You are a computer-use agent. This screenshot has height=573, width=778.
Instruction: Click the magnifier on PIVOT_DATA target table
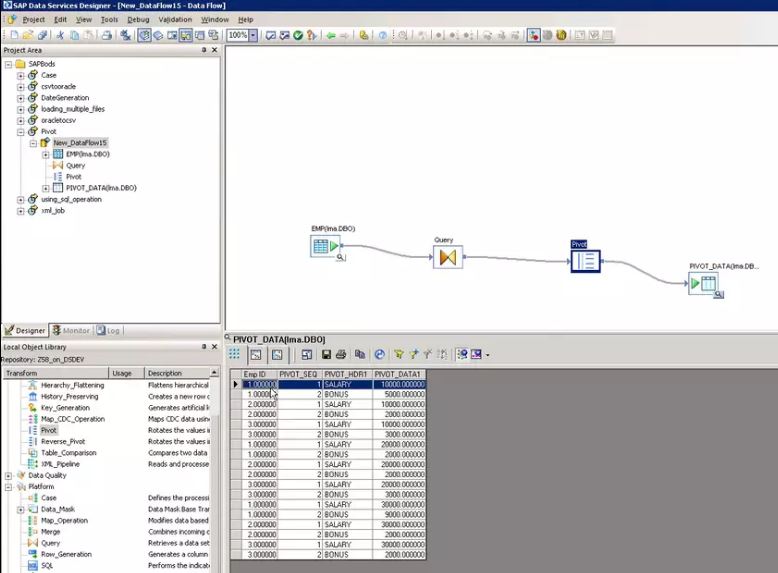point(718,295)
